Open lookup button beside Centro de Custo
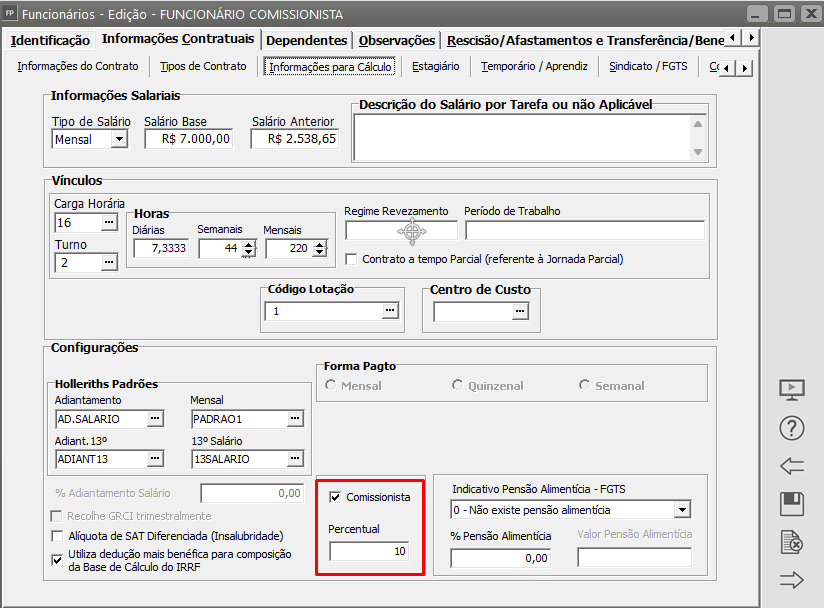 click(x=519, y=311)
